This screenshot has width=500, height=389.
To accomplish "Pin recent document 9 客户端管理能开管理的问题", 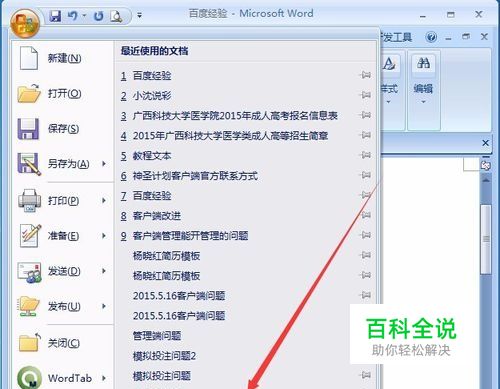I will tap(366, 235).
